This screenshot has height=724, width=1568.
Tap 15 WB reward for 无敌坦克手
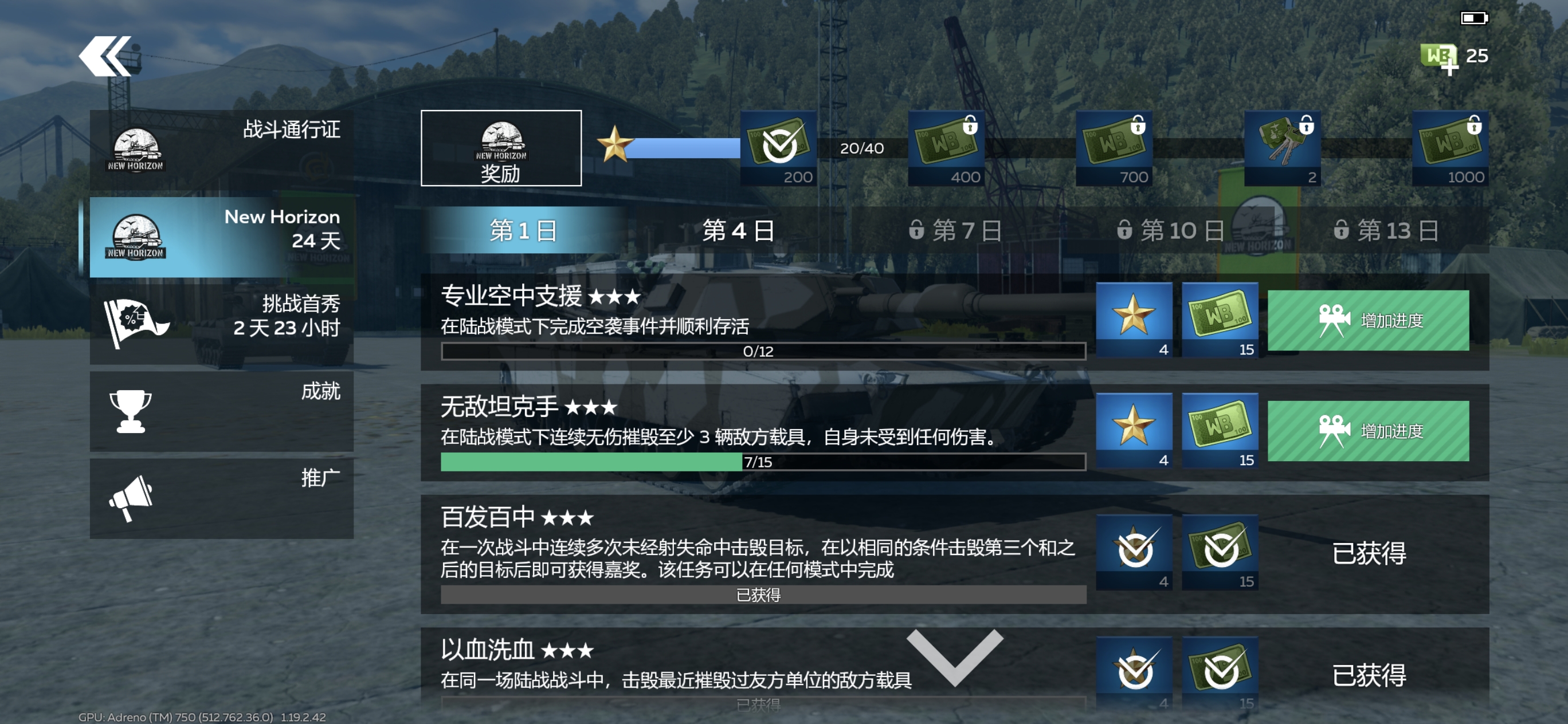click(1220, 431)
